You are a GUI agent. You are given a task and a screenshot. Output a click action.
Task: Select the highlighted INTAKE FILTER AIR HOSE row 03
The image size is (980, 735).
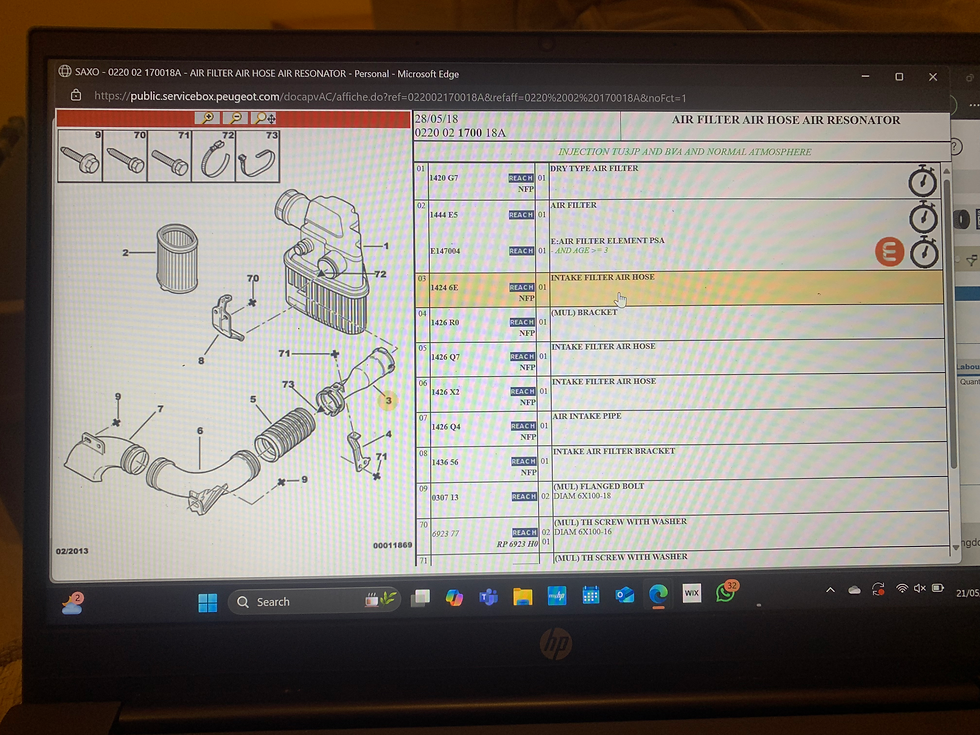pyautogui.click(x=679, y=288)
